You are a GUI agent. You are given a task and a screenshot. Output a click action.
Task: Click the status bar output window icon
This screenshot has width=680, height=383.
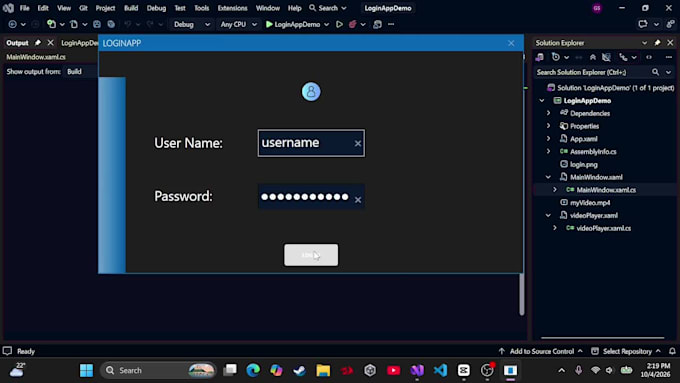pyautogui.click(x=7, y=351)
